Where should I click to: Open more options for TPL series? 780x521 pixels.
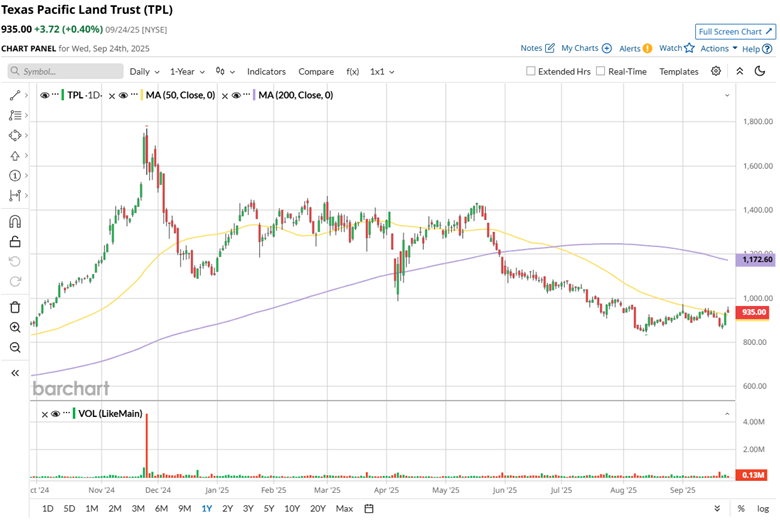click(55, 95)
